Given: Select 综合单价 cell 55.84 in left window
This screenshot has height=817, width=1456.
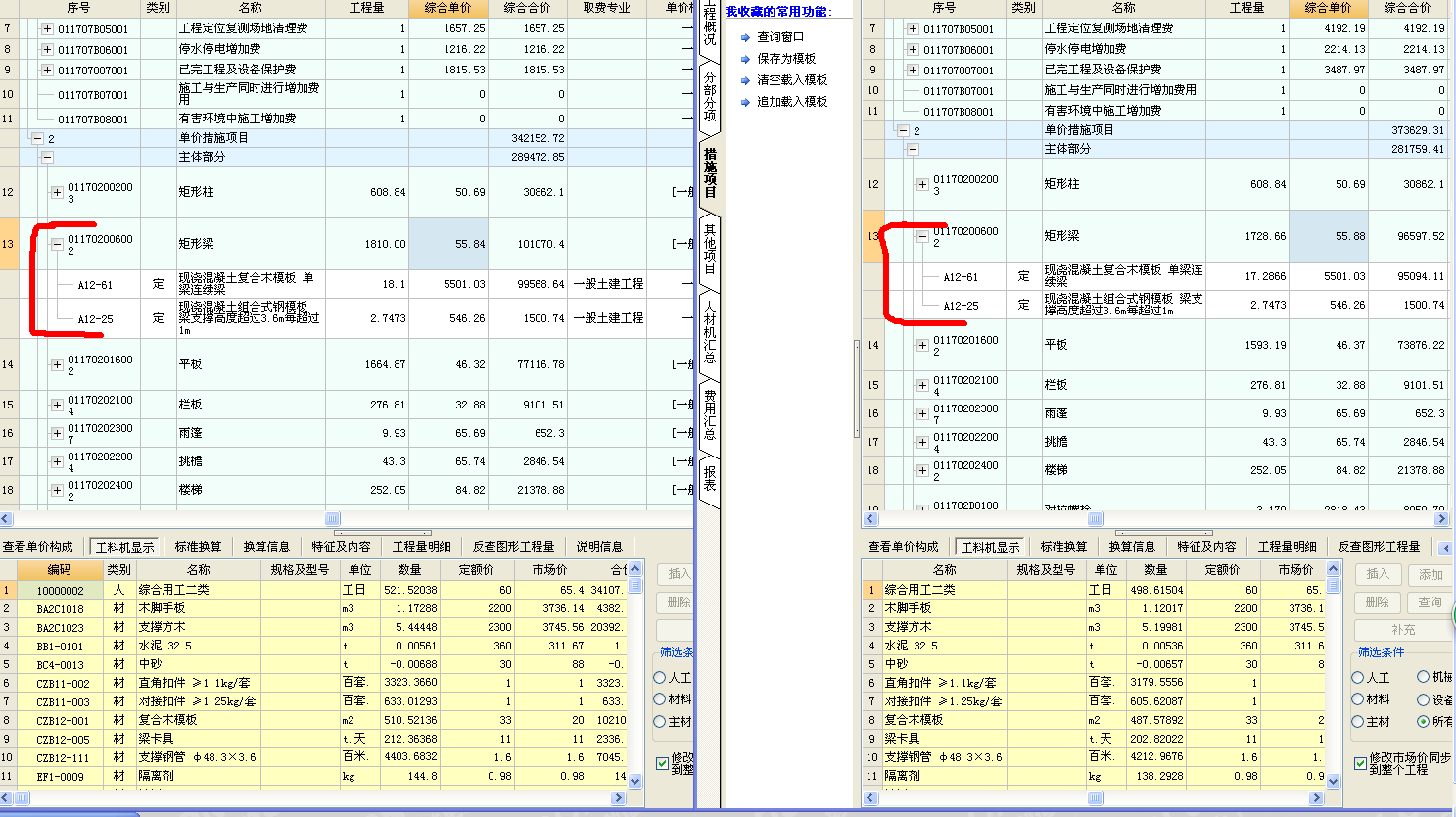Looking at the screenshot, I should coord(448,244).
